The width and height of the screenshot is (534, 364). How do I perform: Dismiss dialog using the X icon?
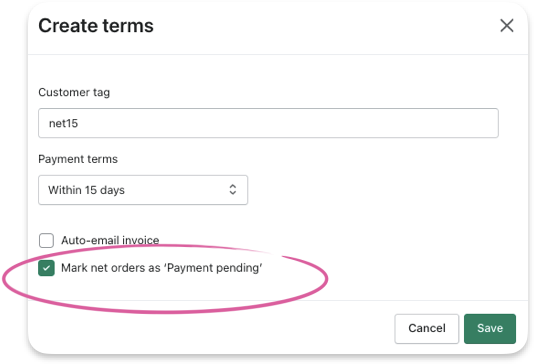point(507,26)
